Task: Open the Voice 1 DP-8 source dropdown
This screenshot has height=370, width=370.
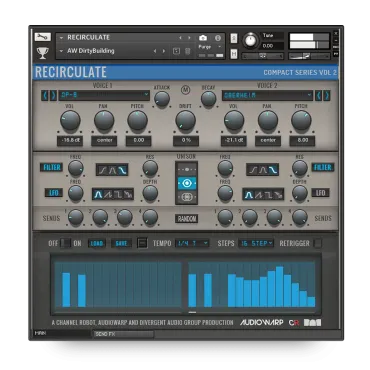Action: tap(104, 95)
